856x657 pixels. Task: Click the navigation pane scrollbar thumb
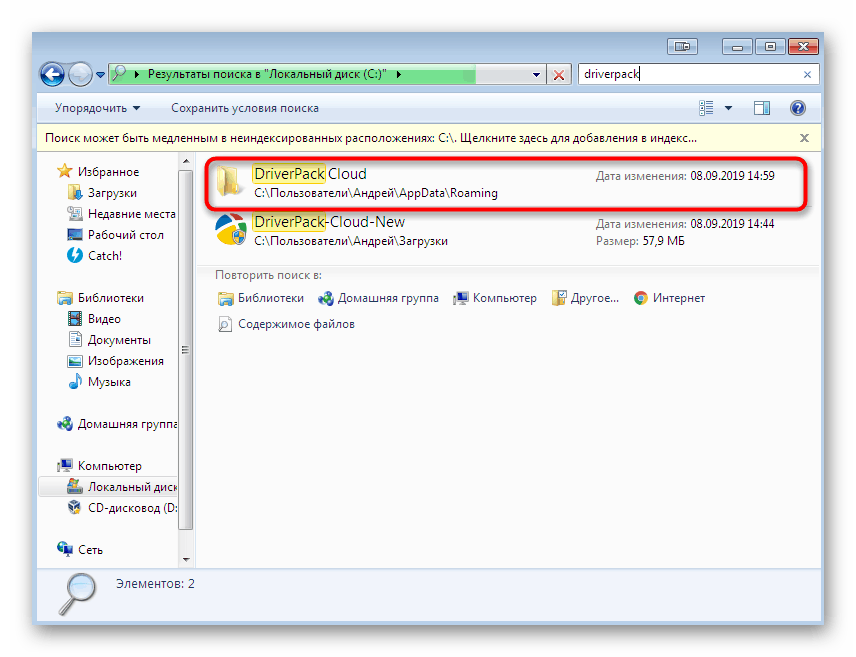click(x=186, y=350)
